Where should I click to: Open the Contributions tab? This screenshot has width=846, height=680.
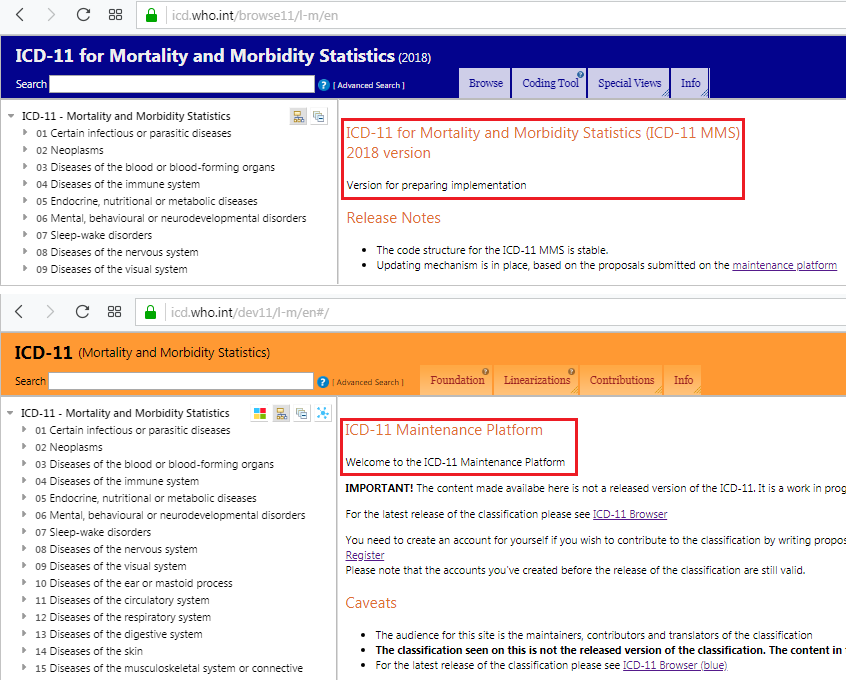pyautogui.click(x=622, y=380)
